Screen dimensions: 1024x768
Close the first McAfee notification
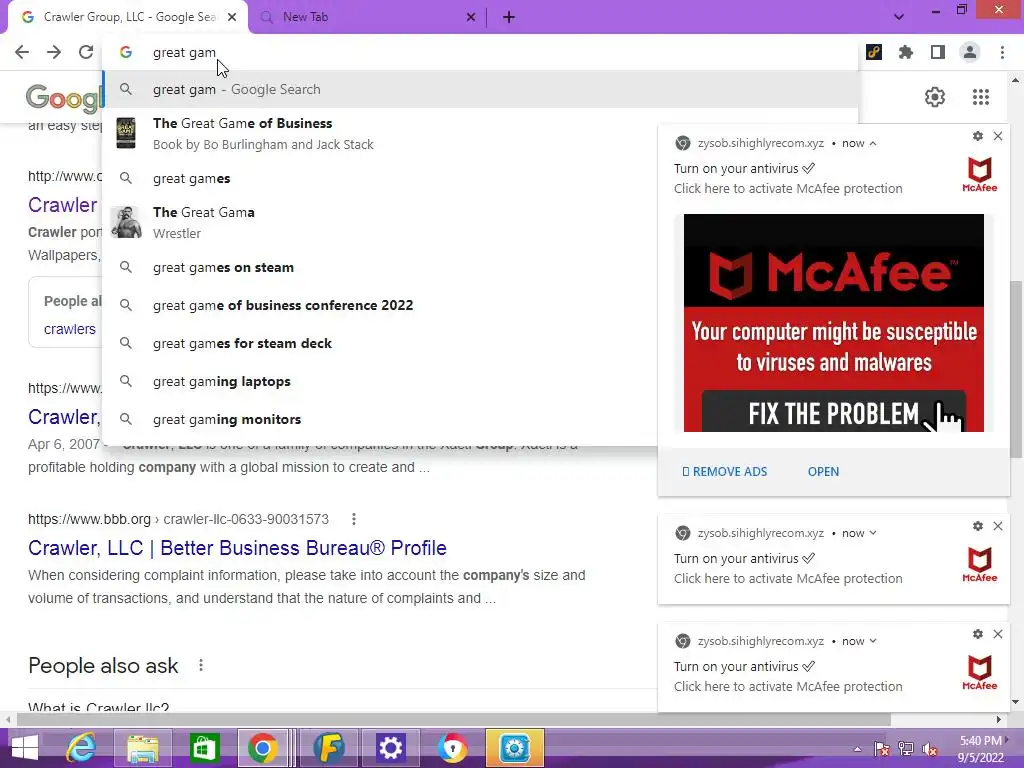tap(998, 136)
